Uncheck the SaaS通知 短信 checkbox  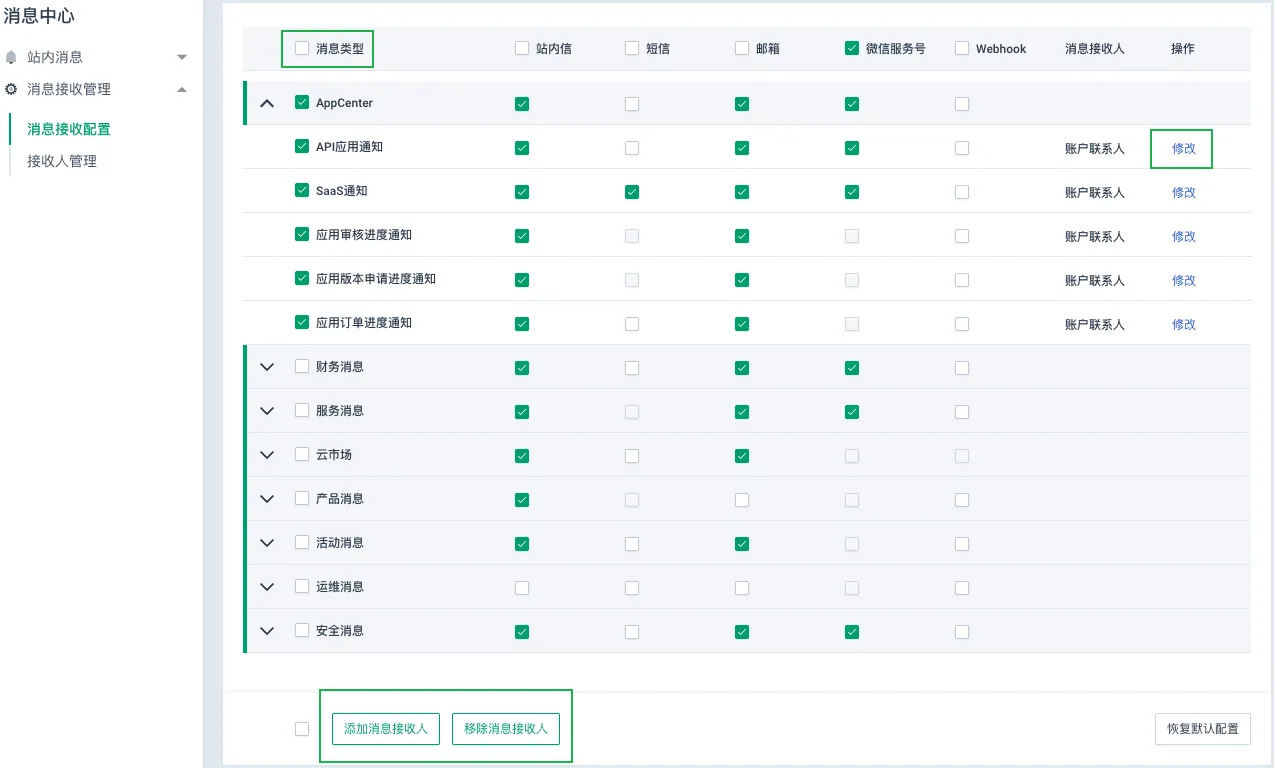coord(632,192)
